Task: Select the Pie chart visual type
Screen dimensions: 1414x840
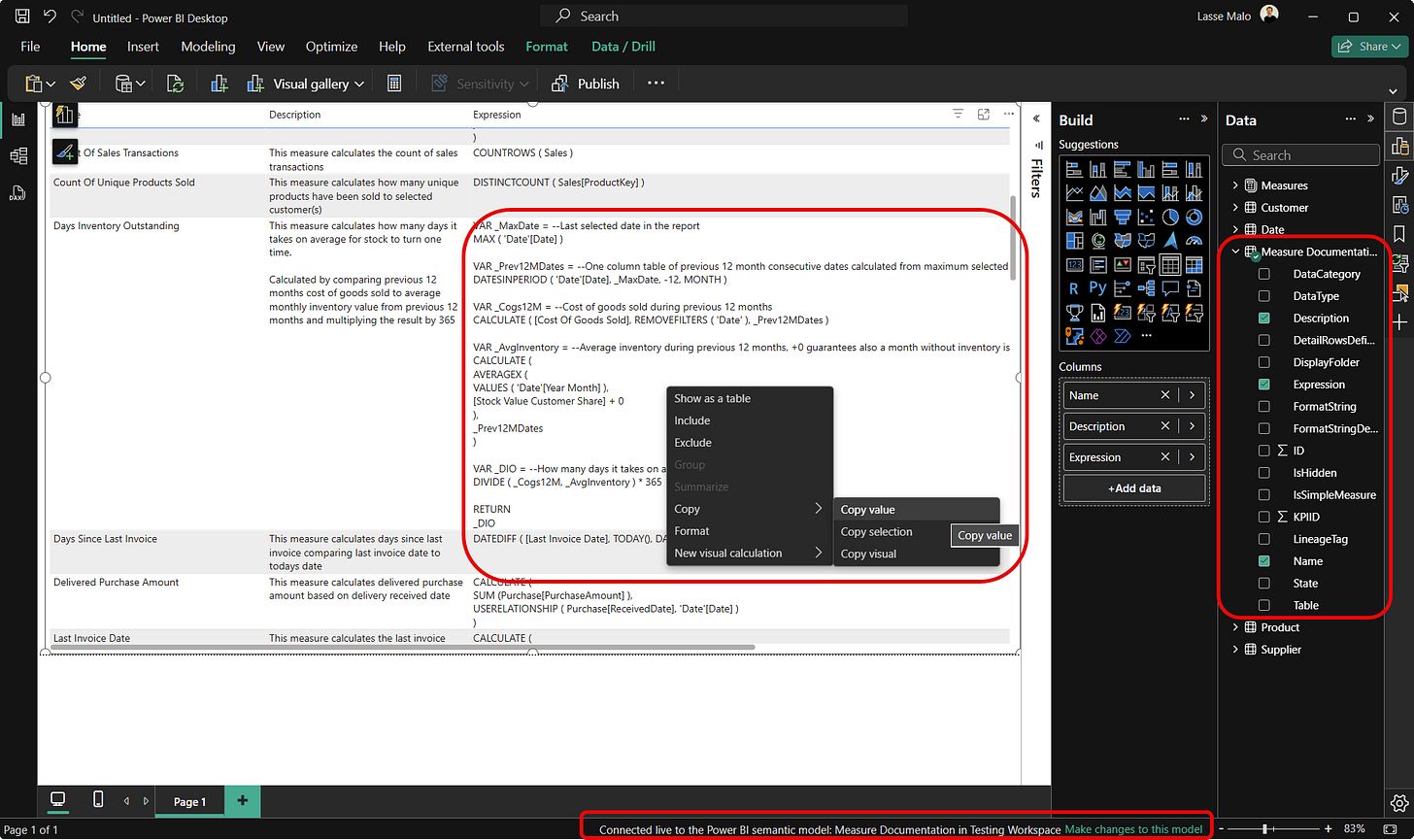Action: click(x=1170, y=217)
